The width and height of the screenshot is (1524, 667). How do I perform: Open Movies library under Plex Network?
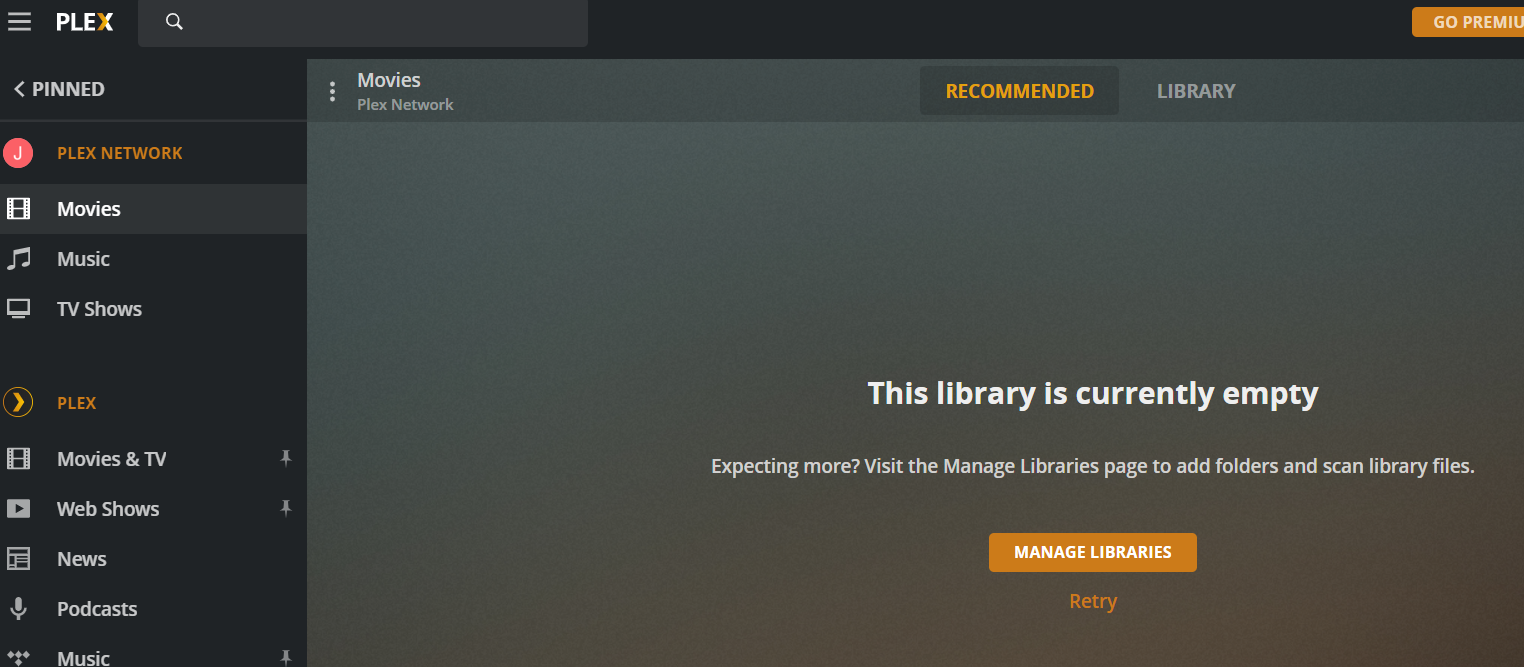(x=153, y=209)
